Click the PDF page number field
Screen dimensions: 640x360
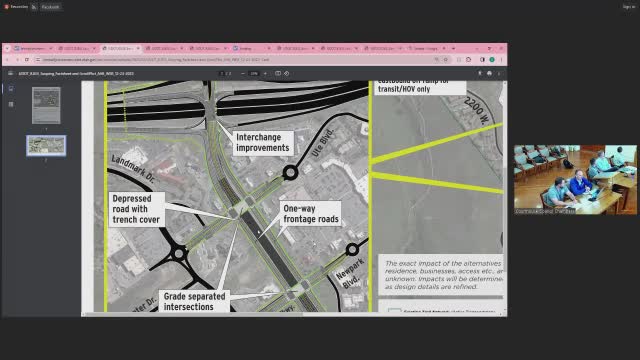(x=222, y=73)
